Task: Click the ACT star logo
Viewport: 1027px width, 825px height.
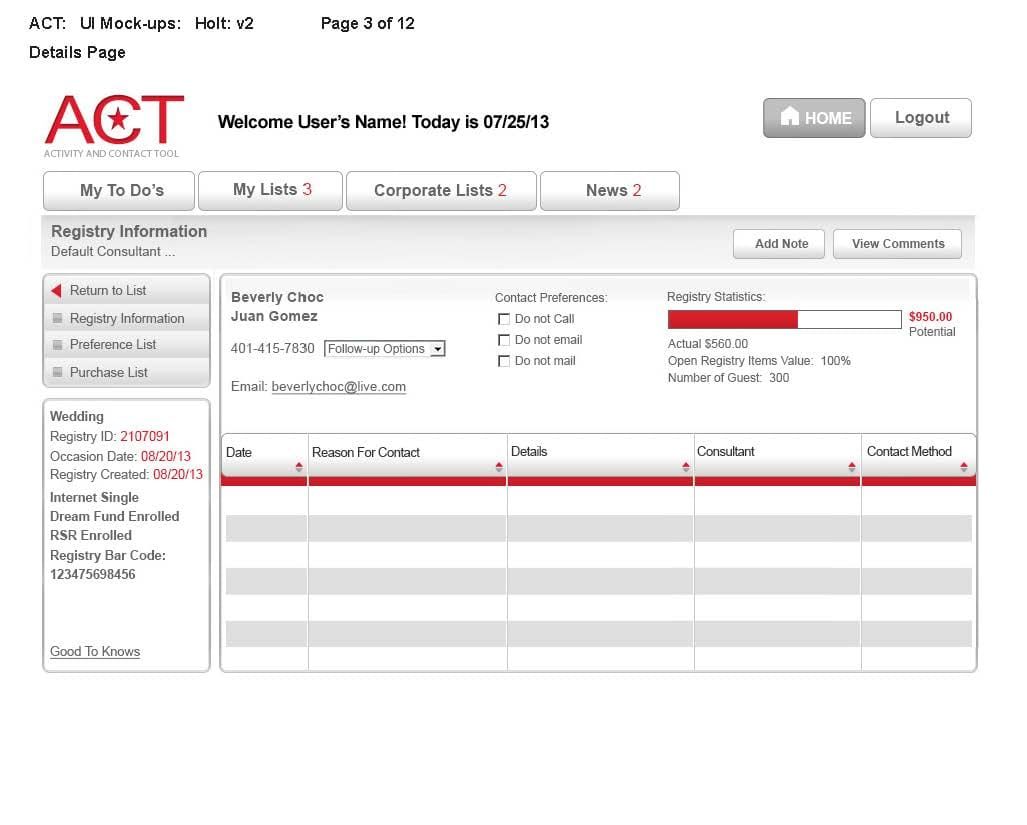Action: point(114,121)
